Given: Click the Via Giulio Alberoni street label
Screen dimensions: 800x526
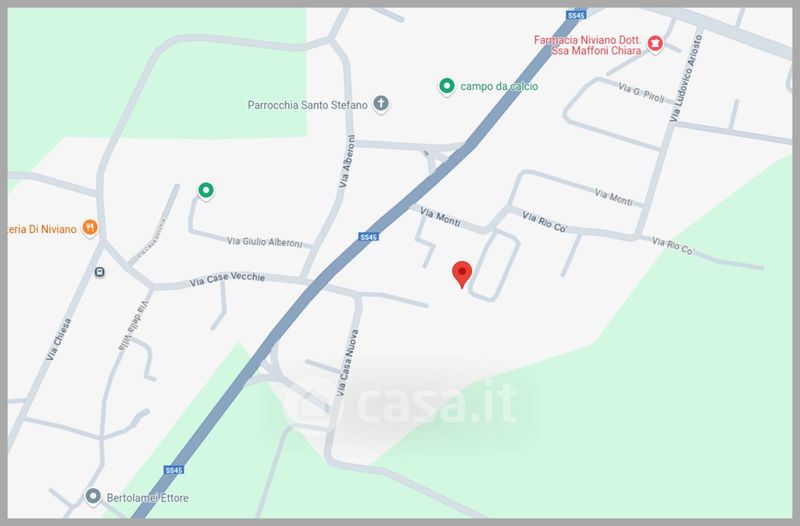Looking at the screenshot, I should [265, 242].
